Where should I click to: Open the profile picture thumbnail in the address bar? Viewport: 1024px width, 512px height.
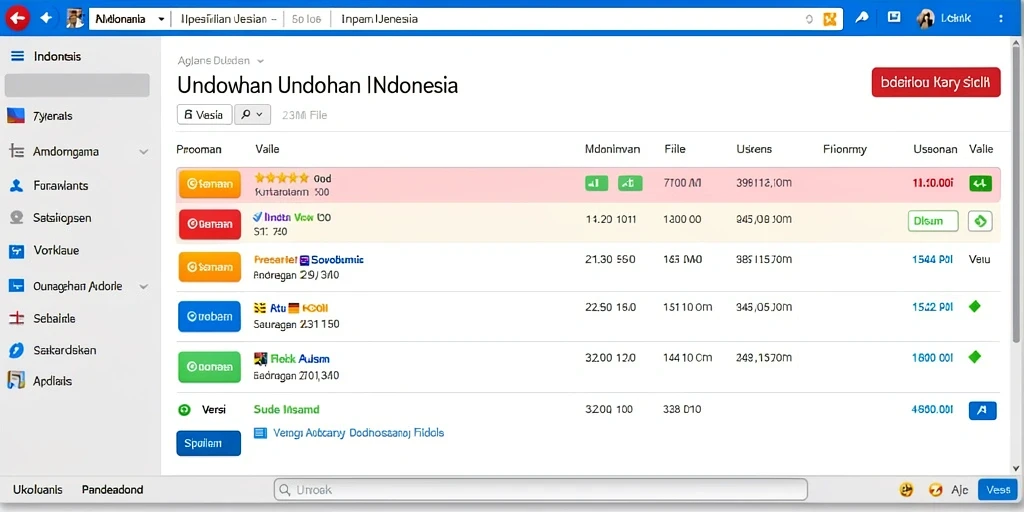75,18
